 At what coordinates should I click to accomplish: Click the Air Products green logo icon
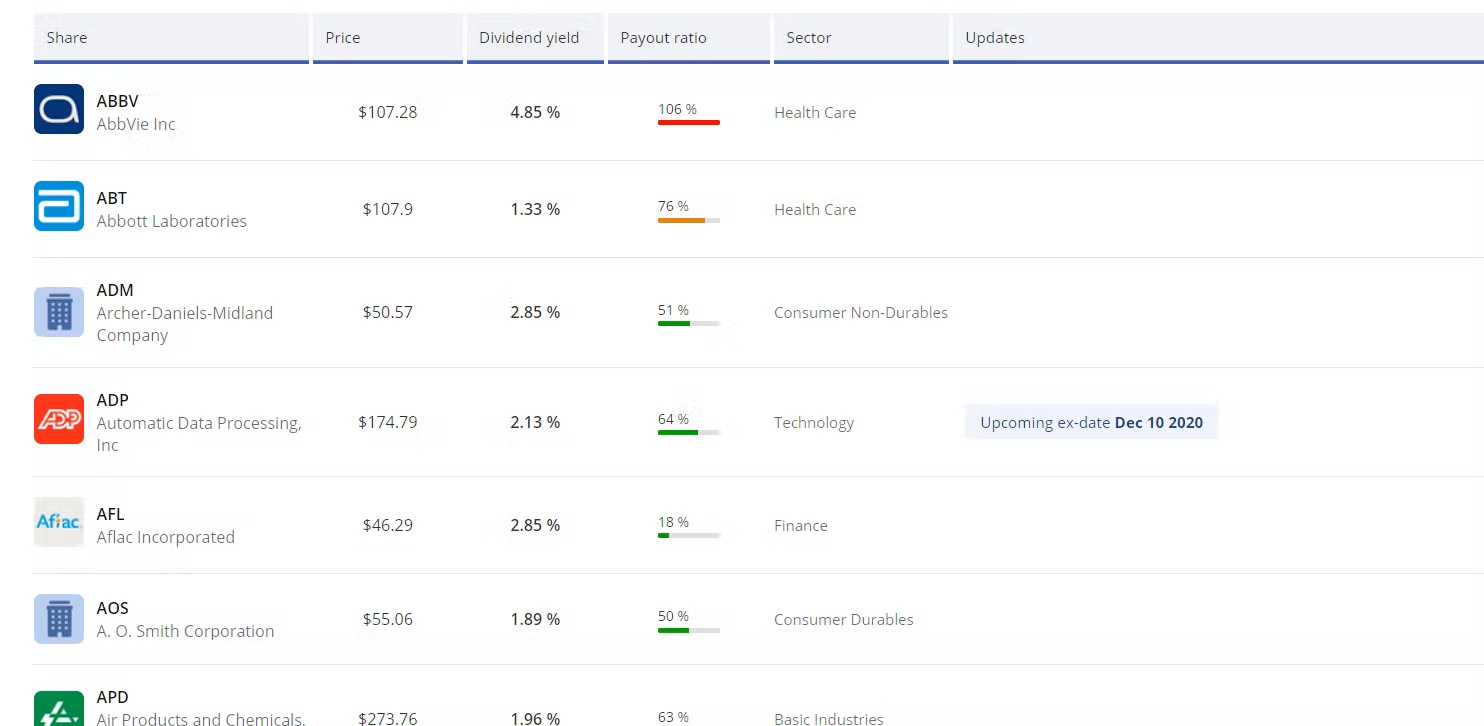tap(59, 709)
